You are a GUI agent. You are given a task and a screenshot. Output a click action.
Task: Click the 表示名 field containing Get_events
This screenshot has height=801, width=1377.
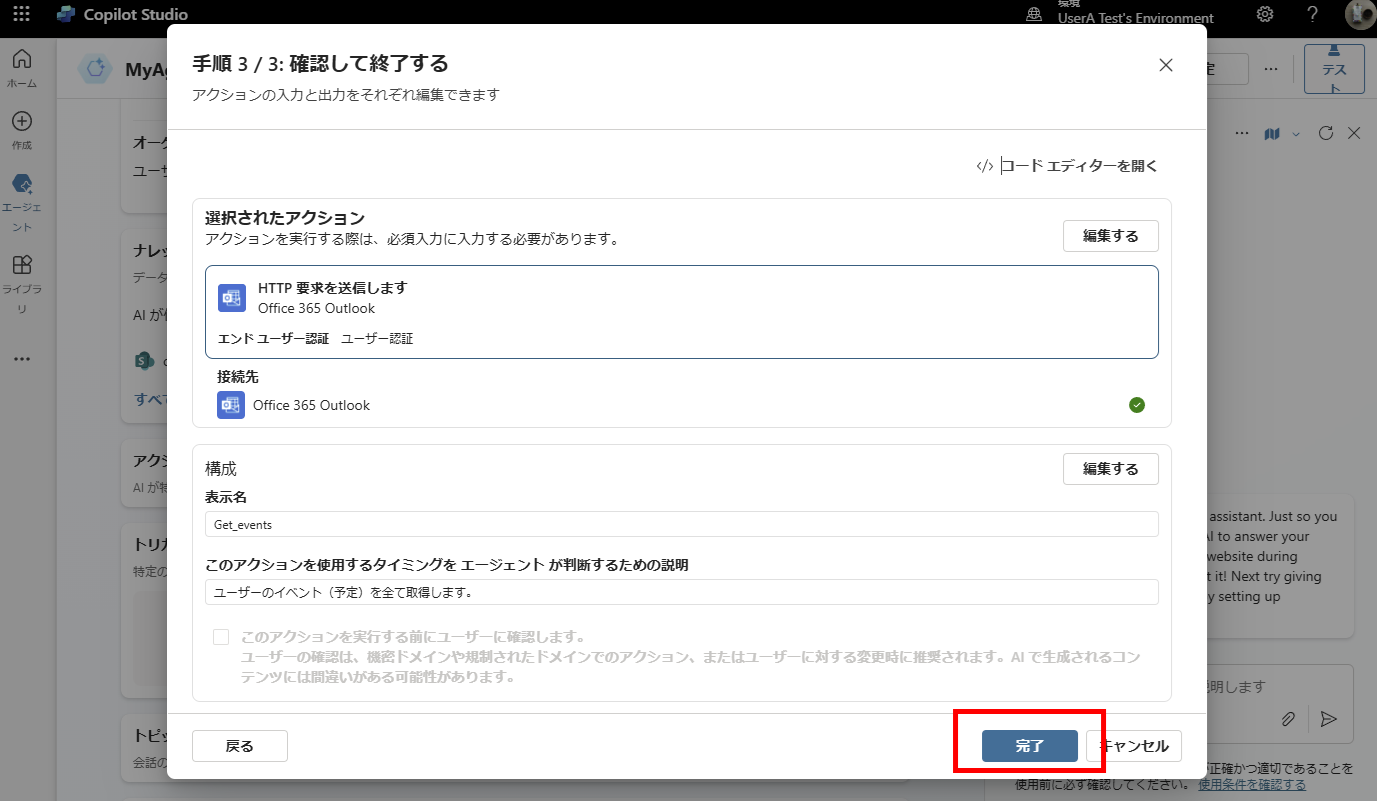coord(681,524)
